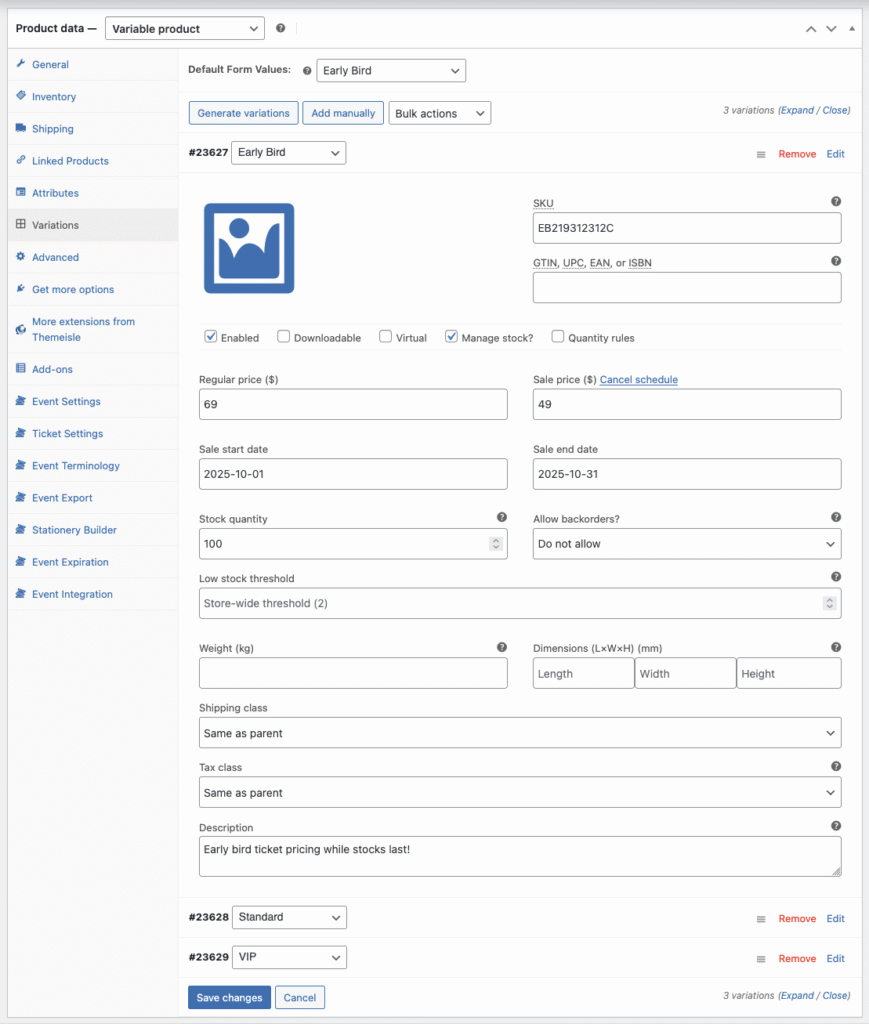Screen dimensions: 869x1024
Task: Click the wrench icon on the General tab
Action: (22, 64)
